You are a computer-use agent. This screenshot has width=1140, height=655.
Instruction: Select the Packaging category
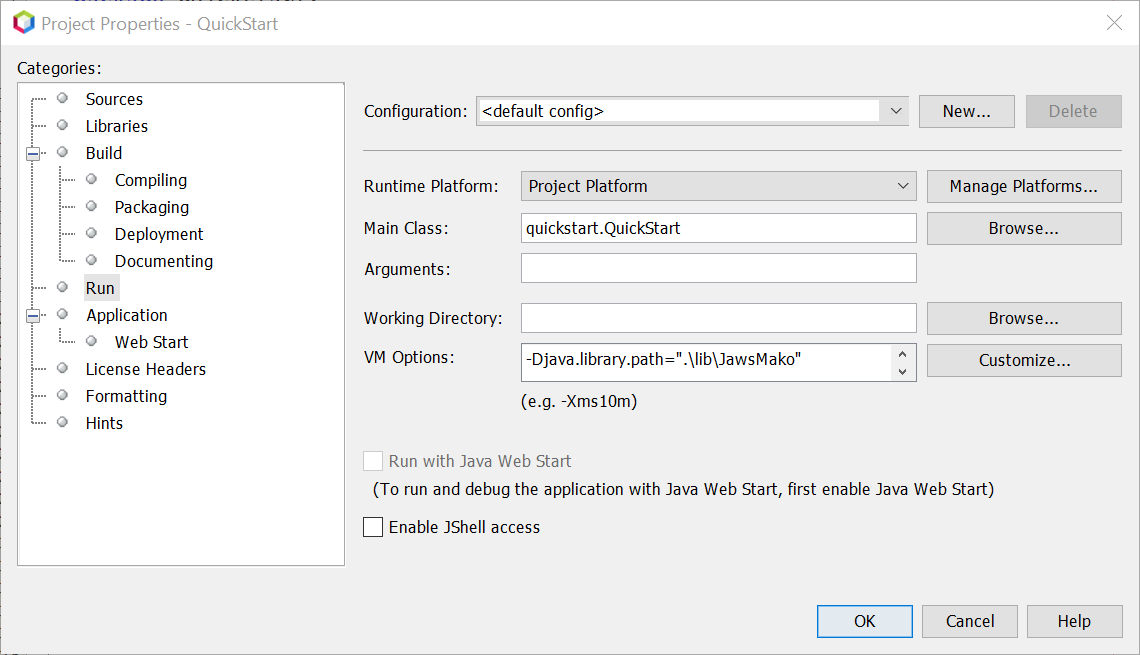point(151,207)
